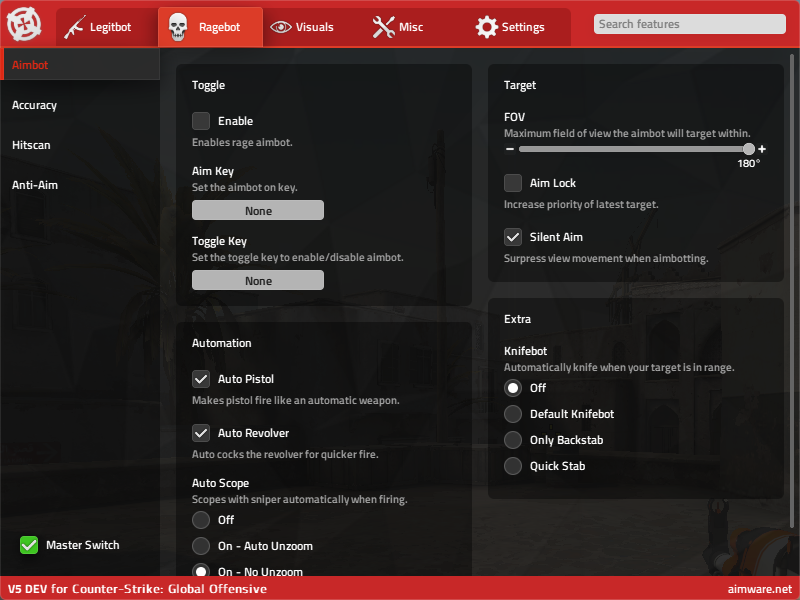Click the FOV value 180°

tap(748, 163)
